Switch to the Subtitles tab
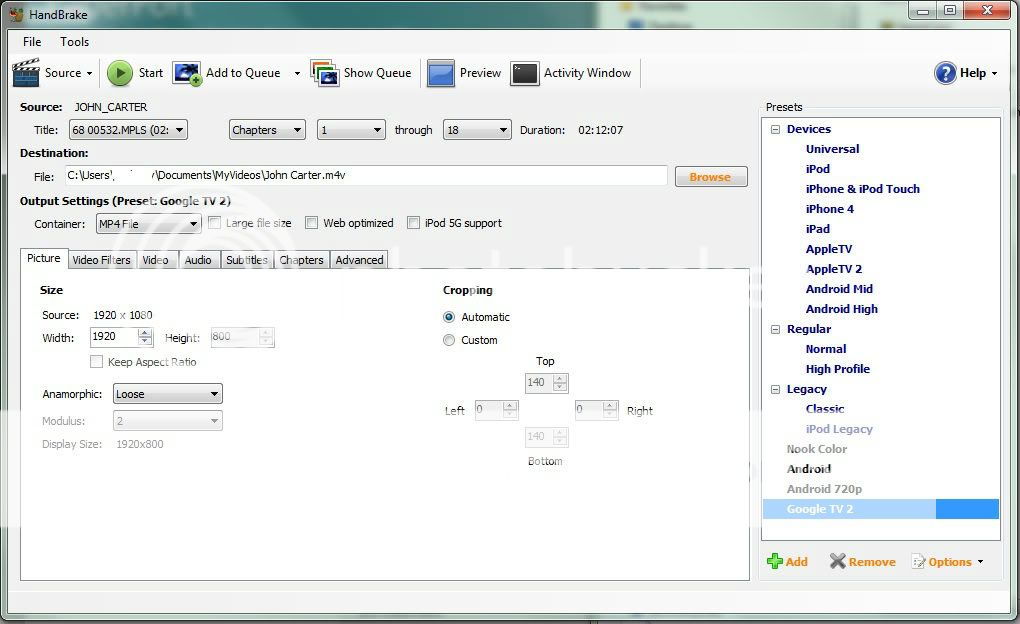The image size is (1020, 624). [x=245, y=259]
